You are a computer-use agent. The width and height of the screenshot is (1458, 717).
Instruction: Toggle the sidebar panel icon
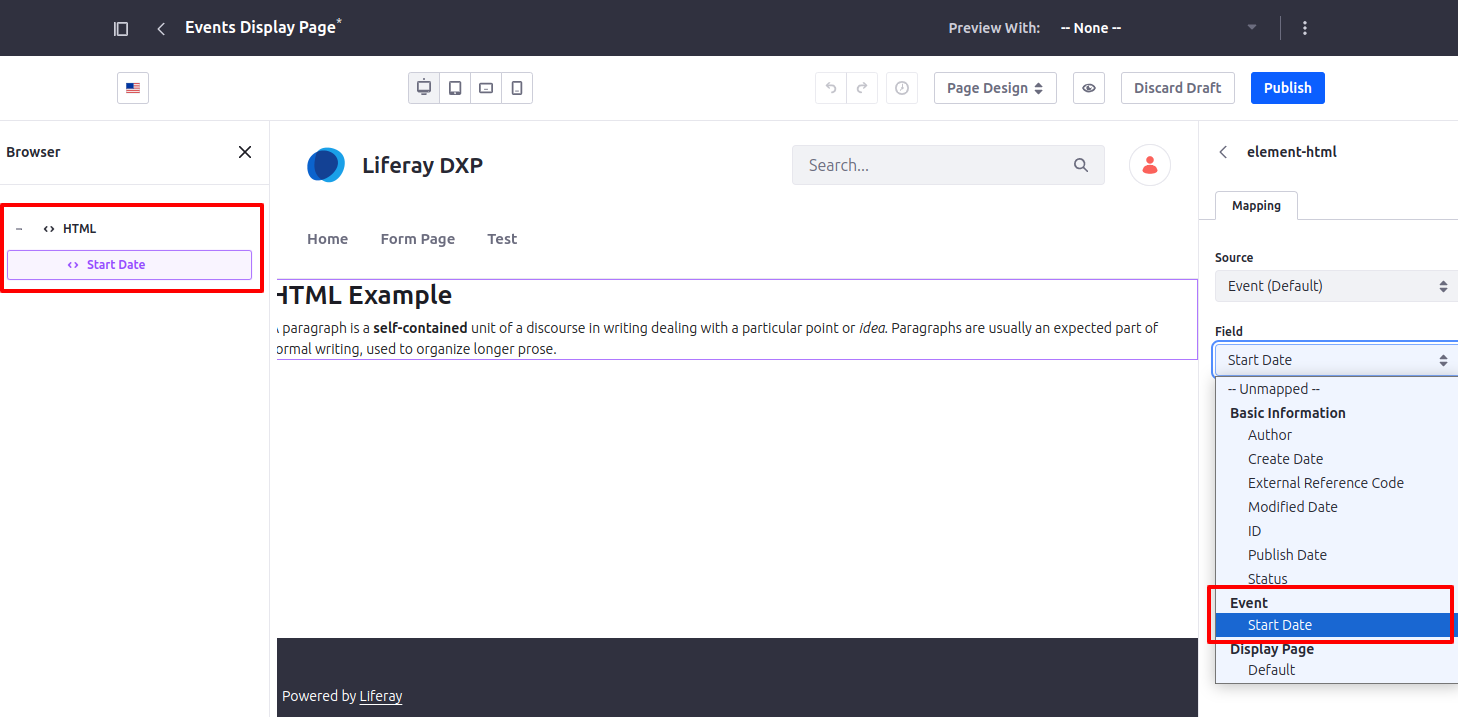click(x=121, y=29)
